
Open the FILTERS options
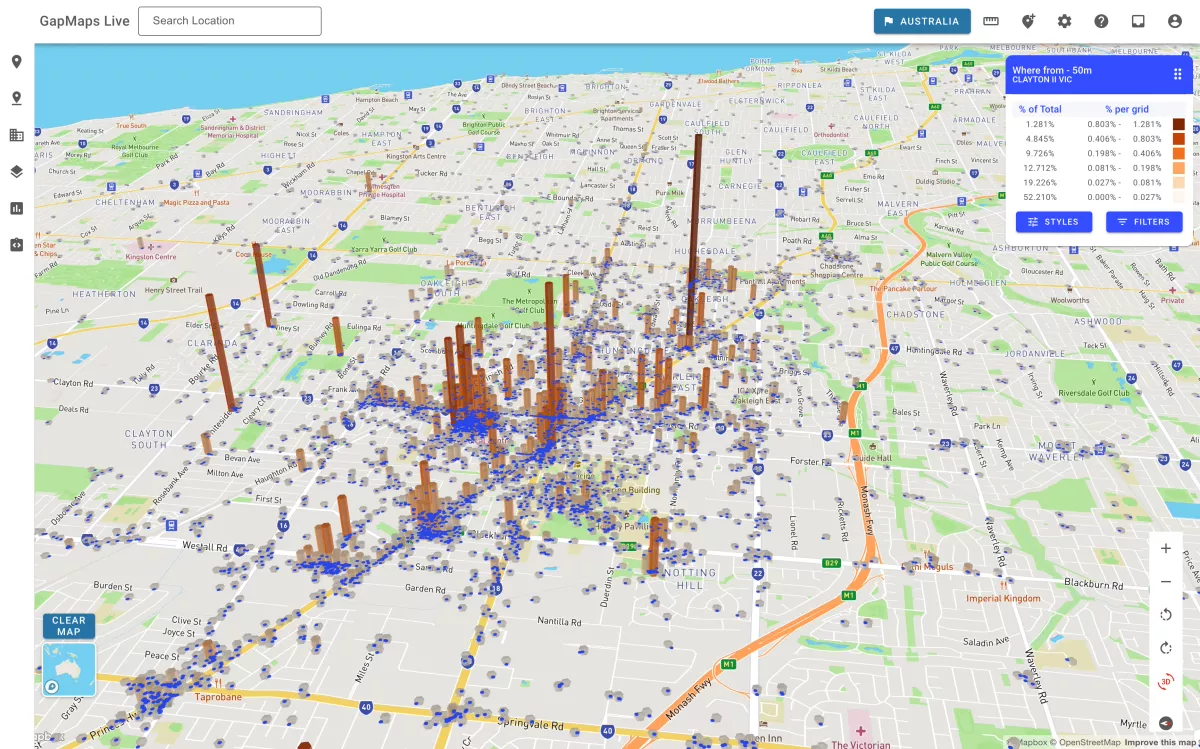pos(1144,222)
